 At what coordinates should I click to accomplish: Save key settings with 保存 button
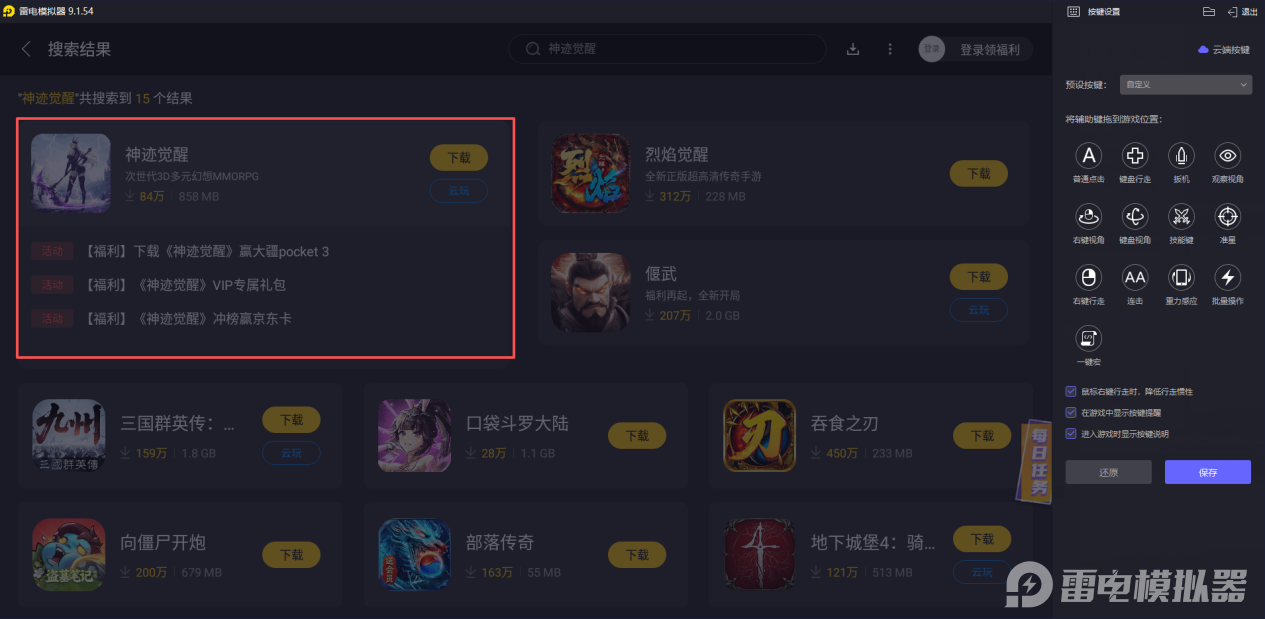(x=1207, y=472)
